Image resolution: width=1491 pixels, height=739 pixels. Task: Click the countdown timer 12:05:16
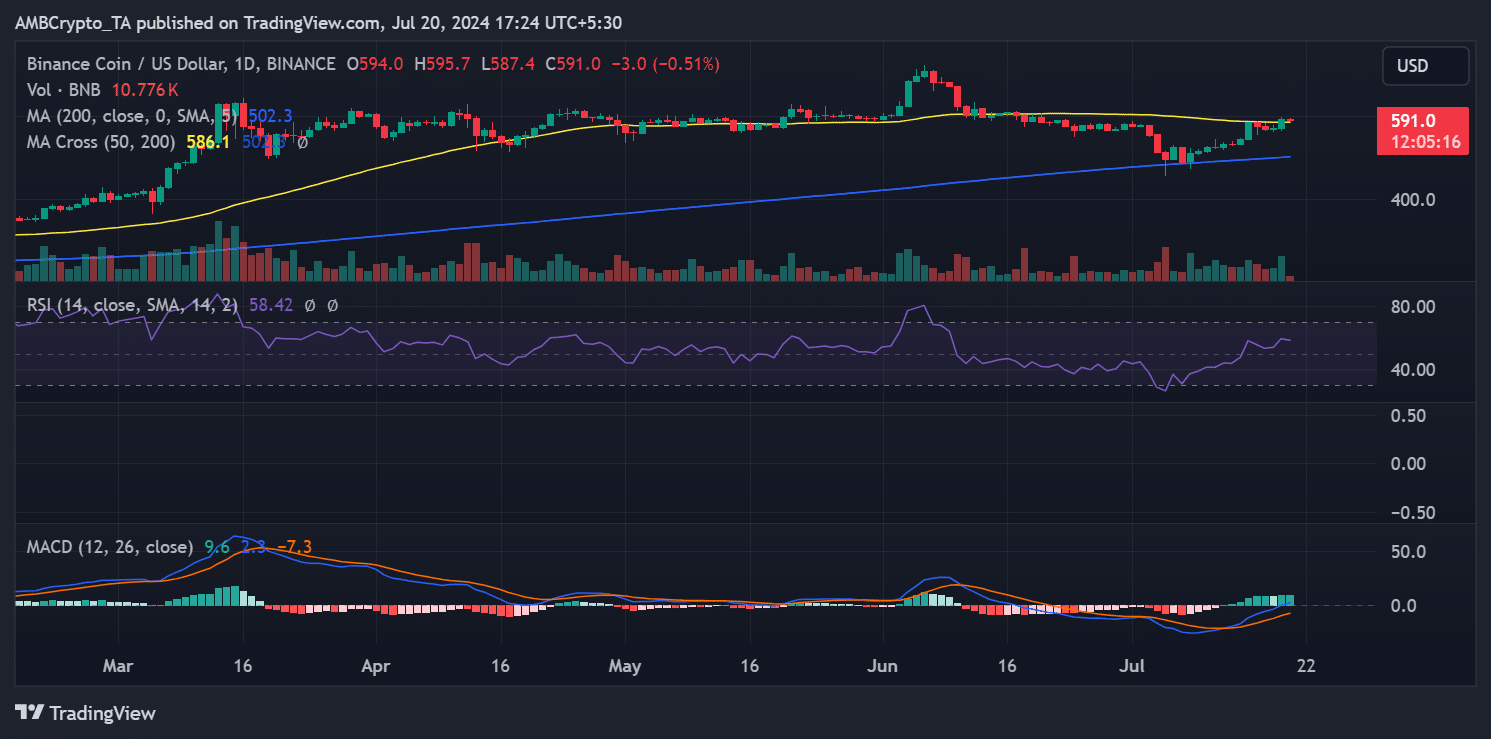1426,142
